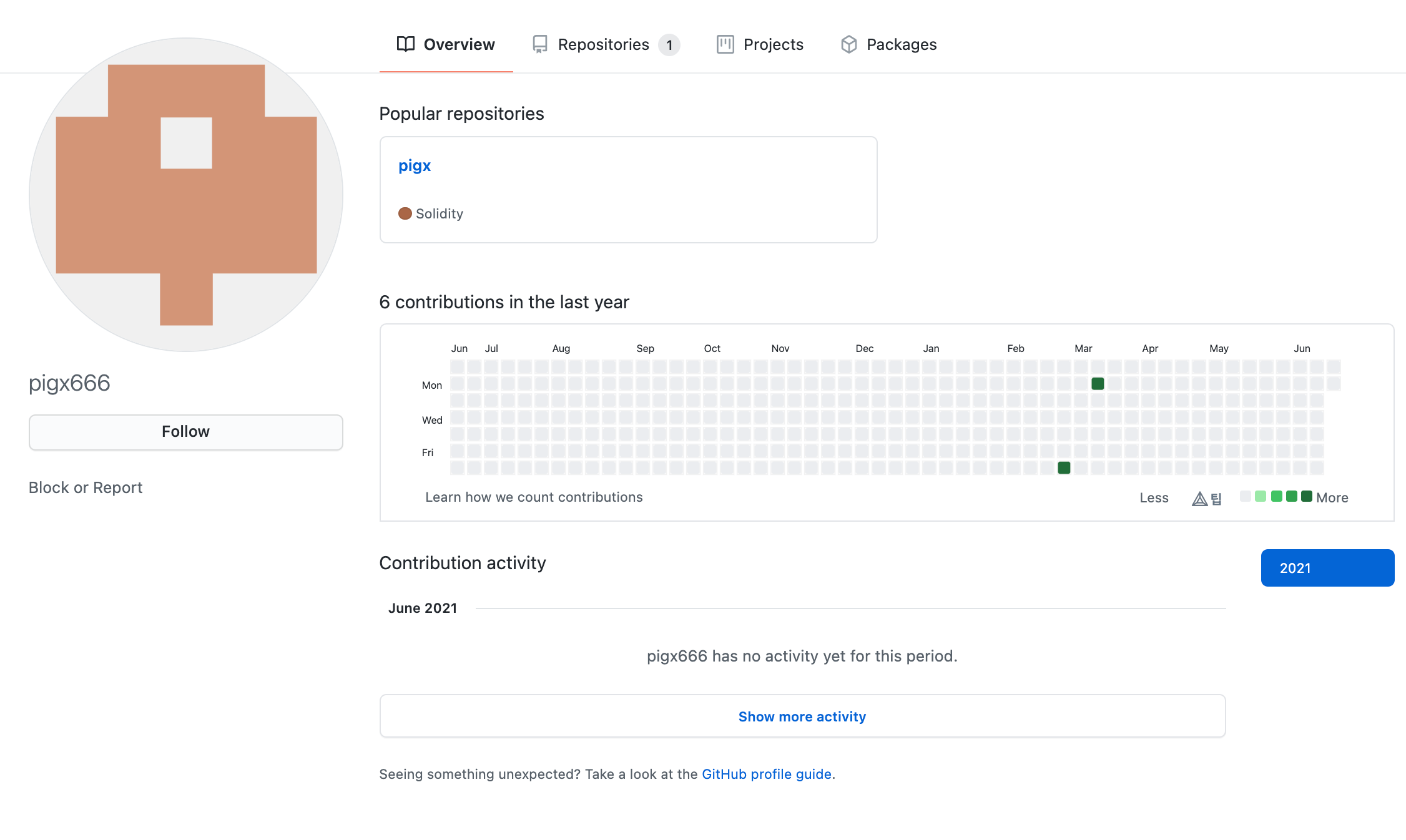Click the pigx666 avatar image
The image size is (1406, 840).
(x=186, y=195)
